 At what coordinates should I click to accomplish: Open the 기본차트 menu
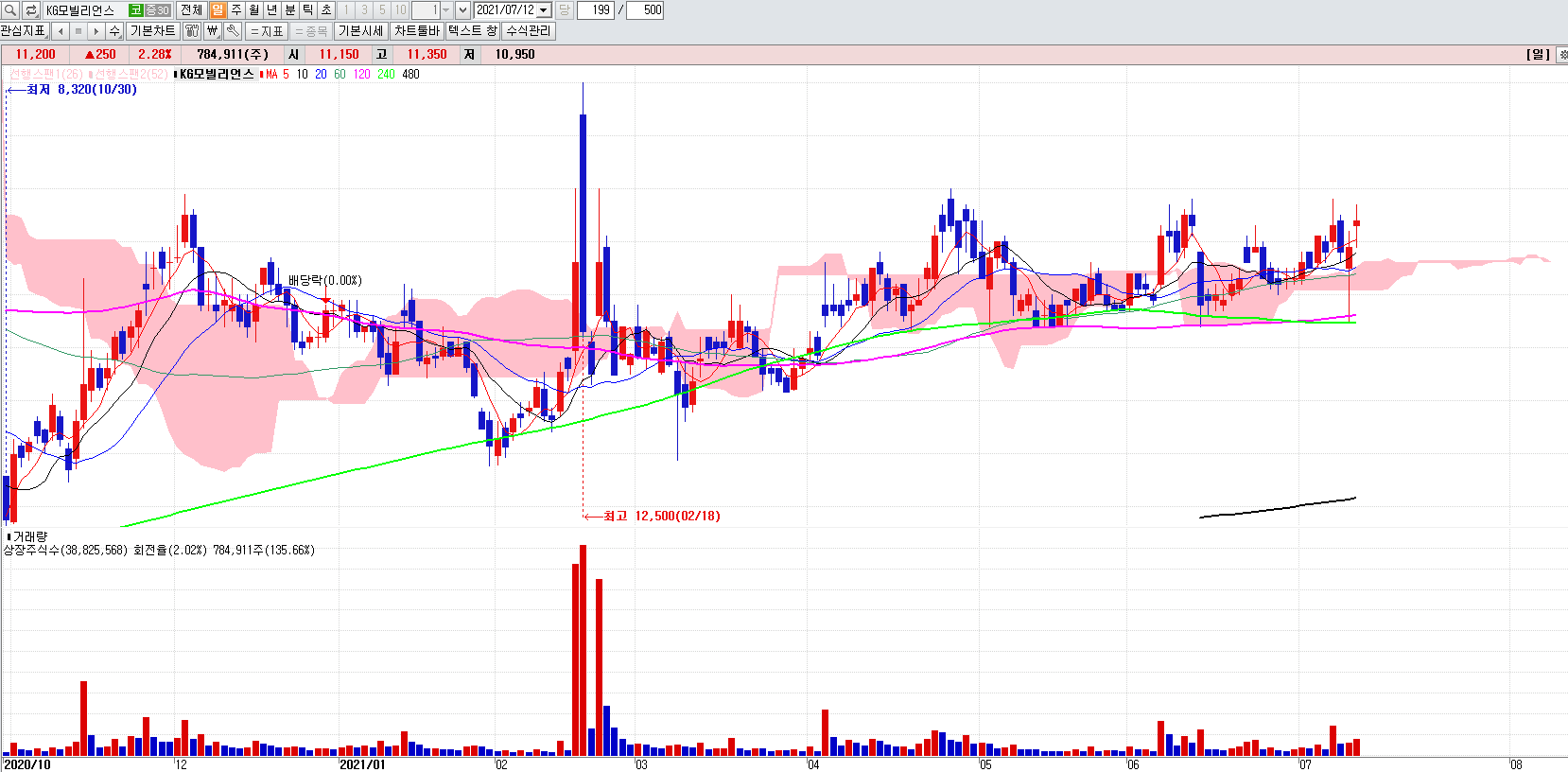point(152,31)
